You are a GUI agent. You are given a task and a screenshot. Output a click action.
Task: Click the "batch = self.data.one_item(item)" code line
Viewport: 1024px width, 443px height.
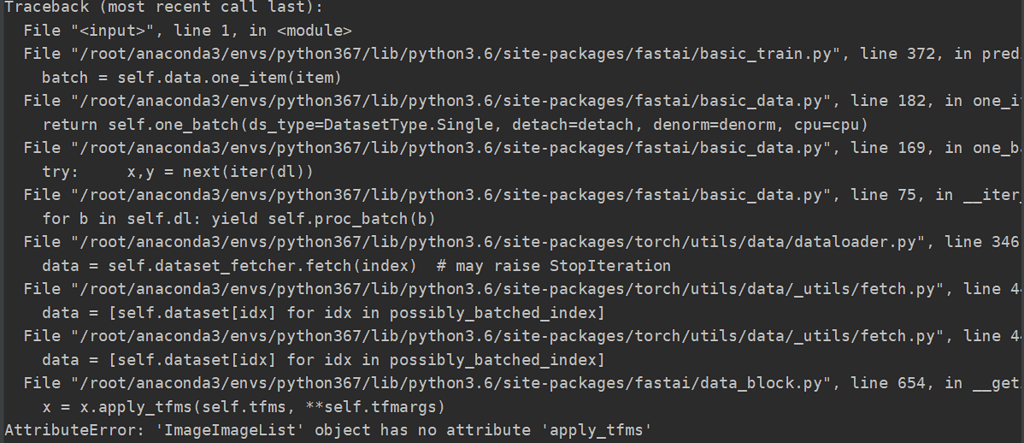pos(191,78)
